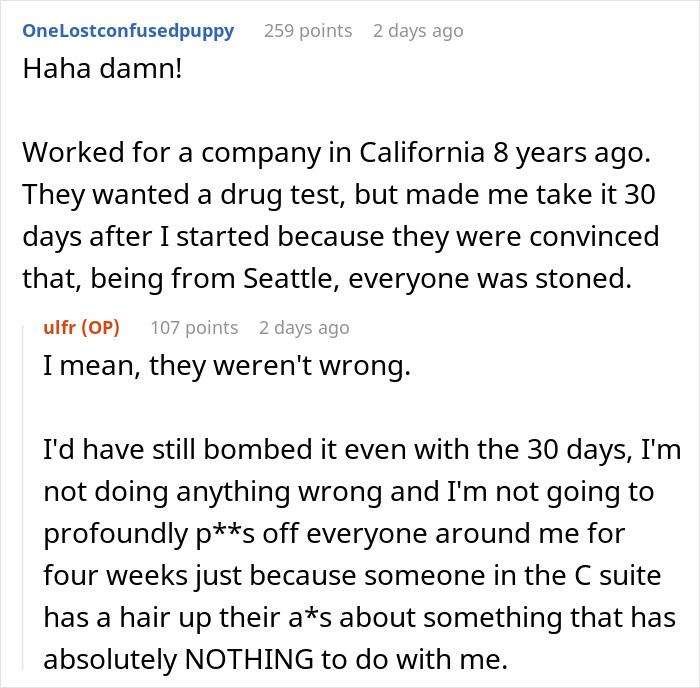Open top comment's '2 days ago' timestamp

[418, 31]
